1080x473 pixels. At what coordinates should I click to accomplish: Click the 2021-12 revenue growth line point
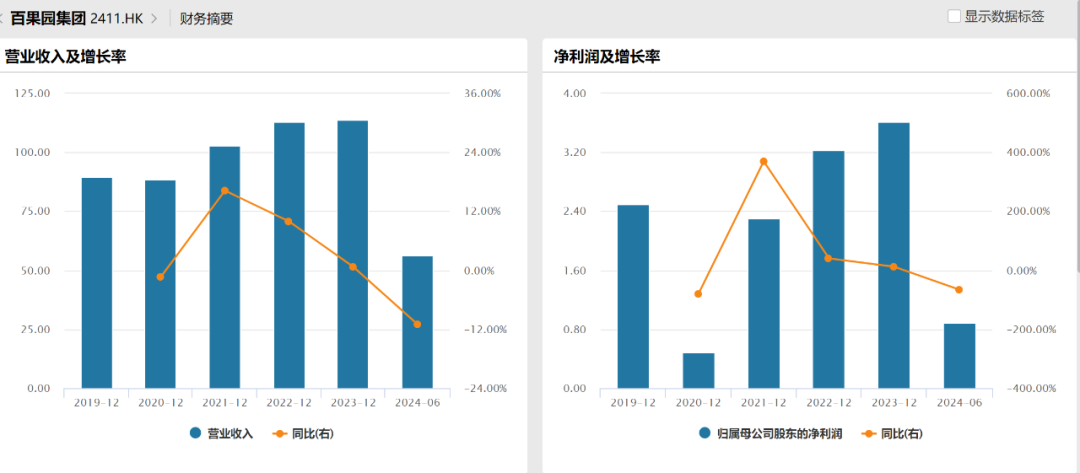point(225,190)
